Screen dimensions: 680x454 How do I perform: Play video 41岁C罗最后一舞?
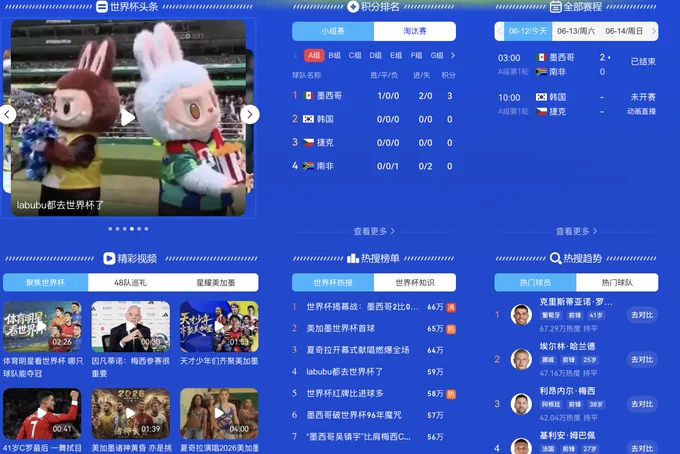click(x=42, y=414)
